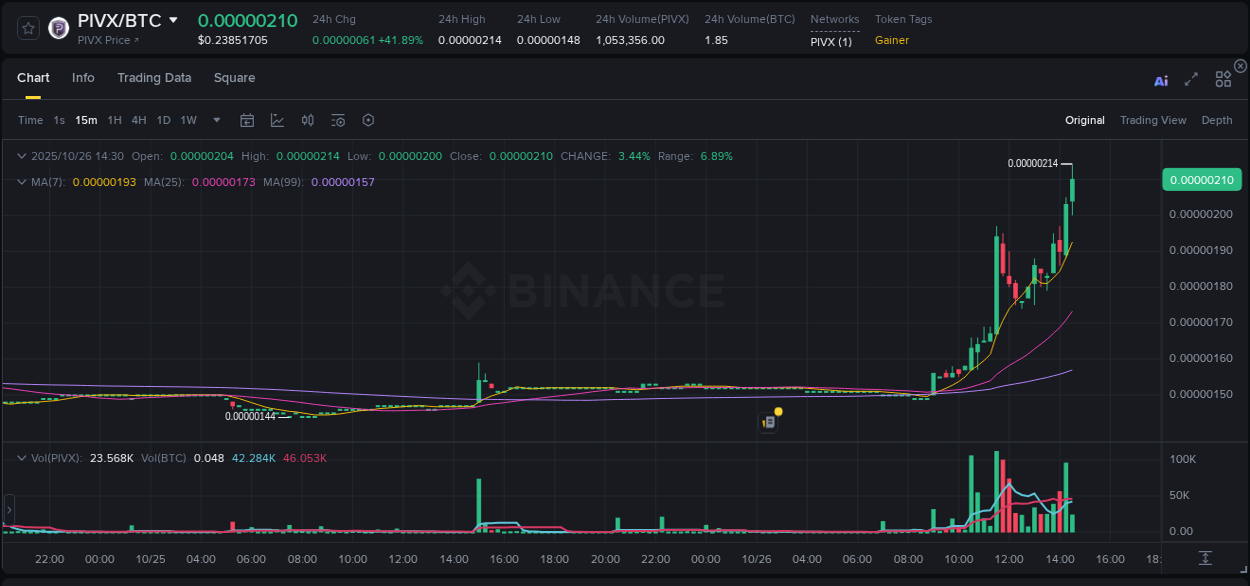Open the PIVX/BTC pair selector dropdown

[174, 19]
